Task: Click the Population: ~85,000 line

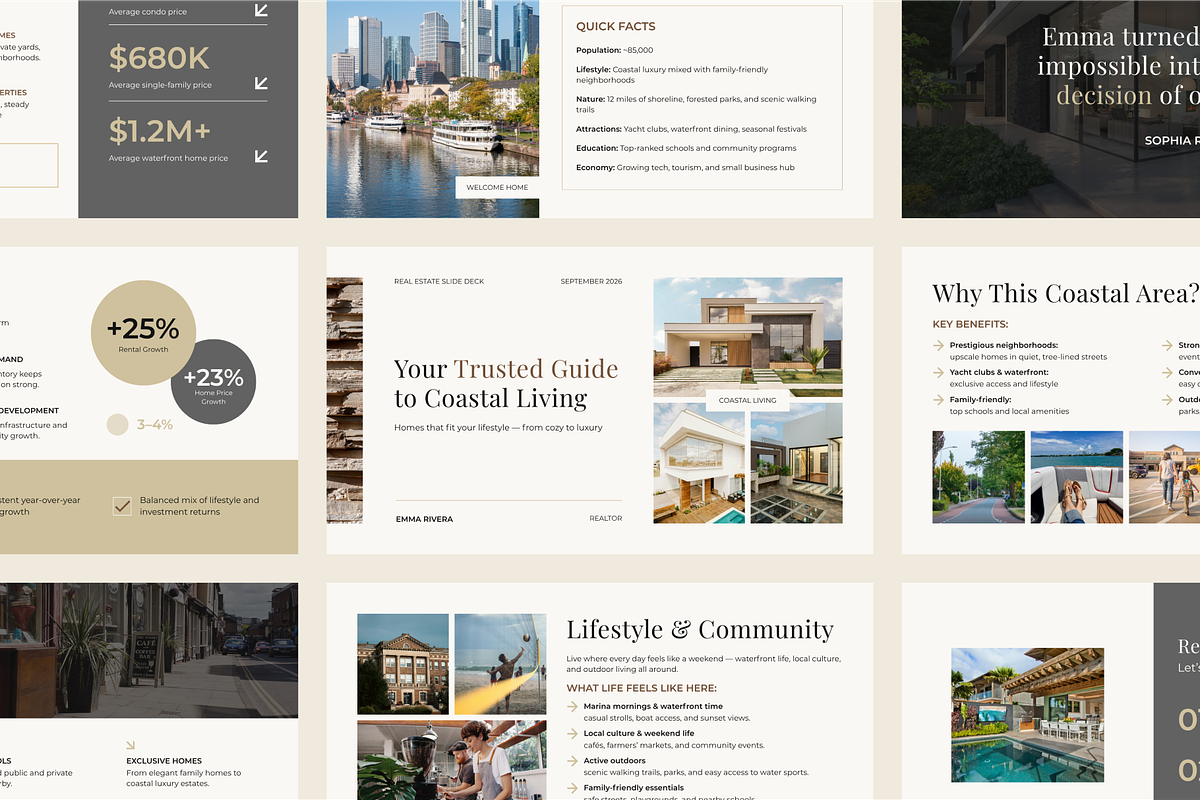Action: pyautogui.click(x=614, y=50)
